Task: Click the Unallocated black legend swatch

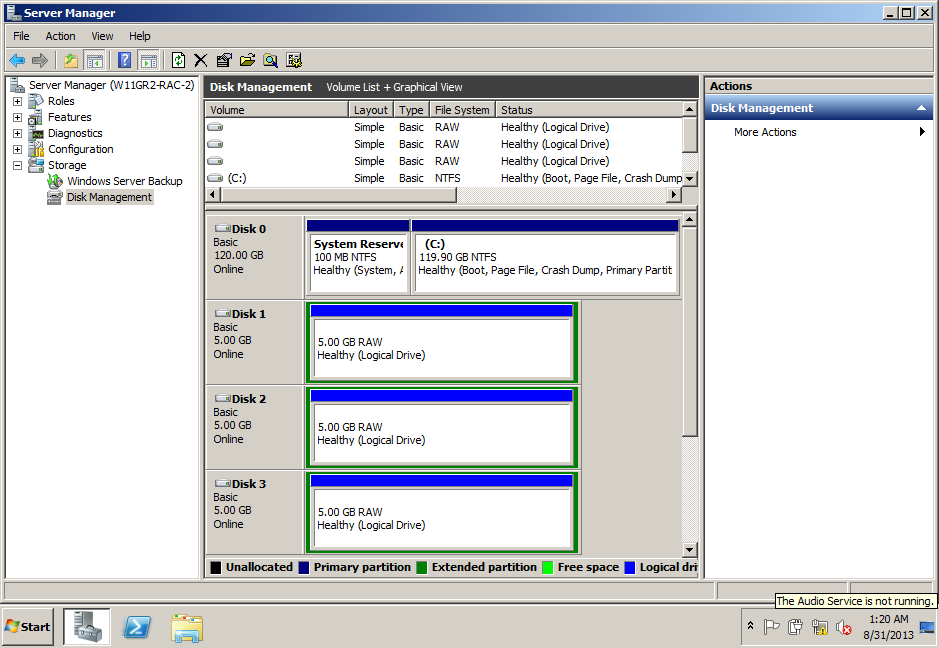Action: coord(216,567)
